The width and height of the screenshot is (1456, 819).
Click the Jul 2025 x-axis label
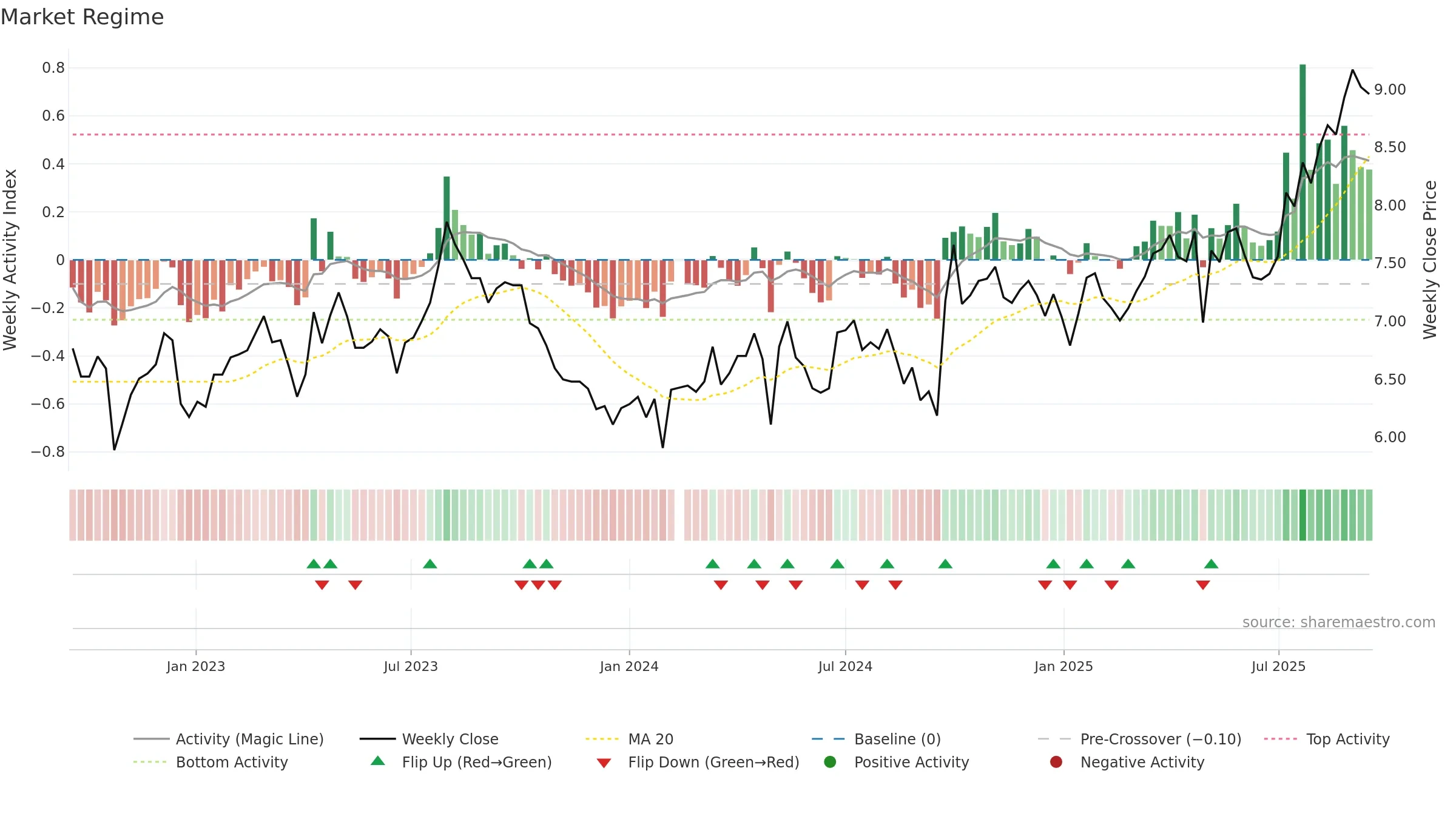1278,666
